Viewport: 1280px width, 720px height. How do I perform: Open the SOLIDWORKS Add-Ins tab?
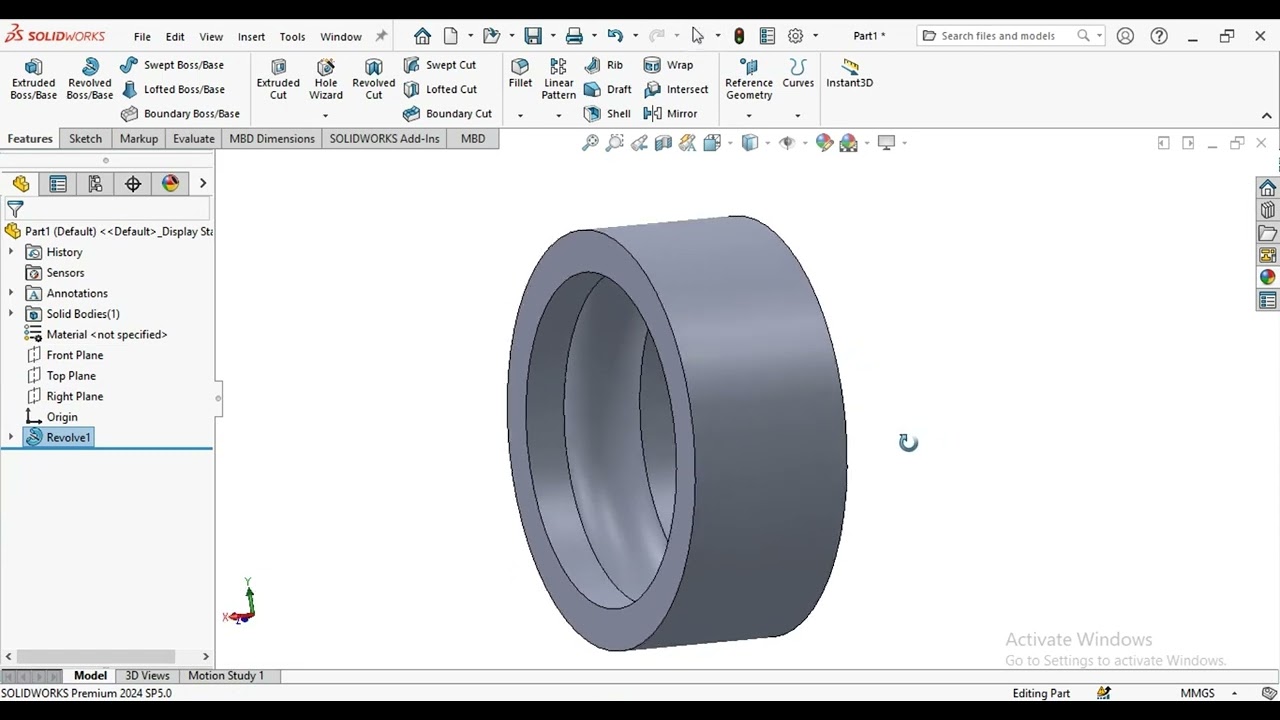click(x=384, y=139)
